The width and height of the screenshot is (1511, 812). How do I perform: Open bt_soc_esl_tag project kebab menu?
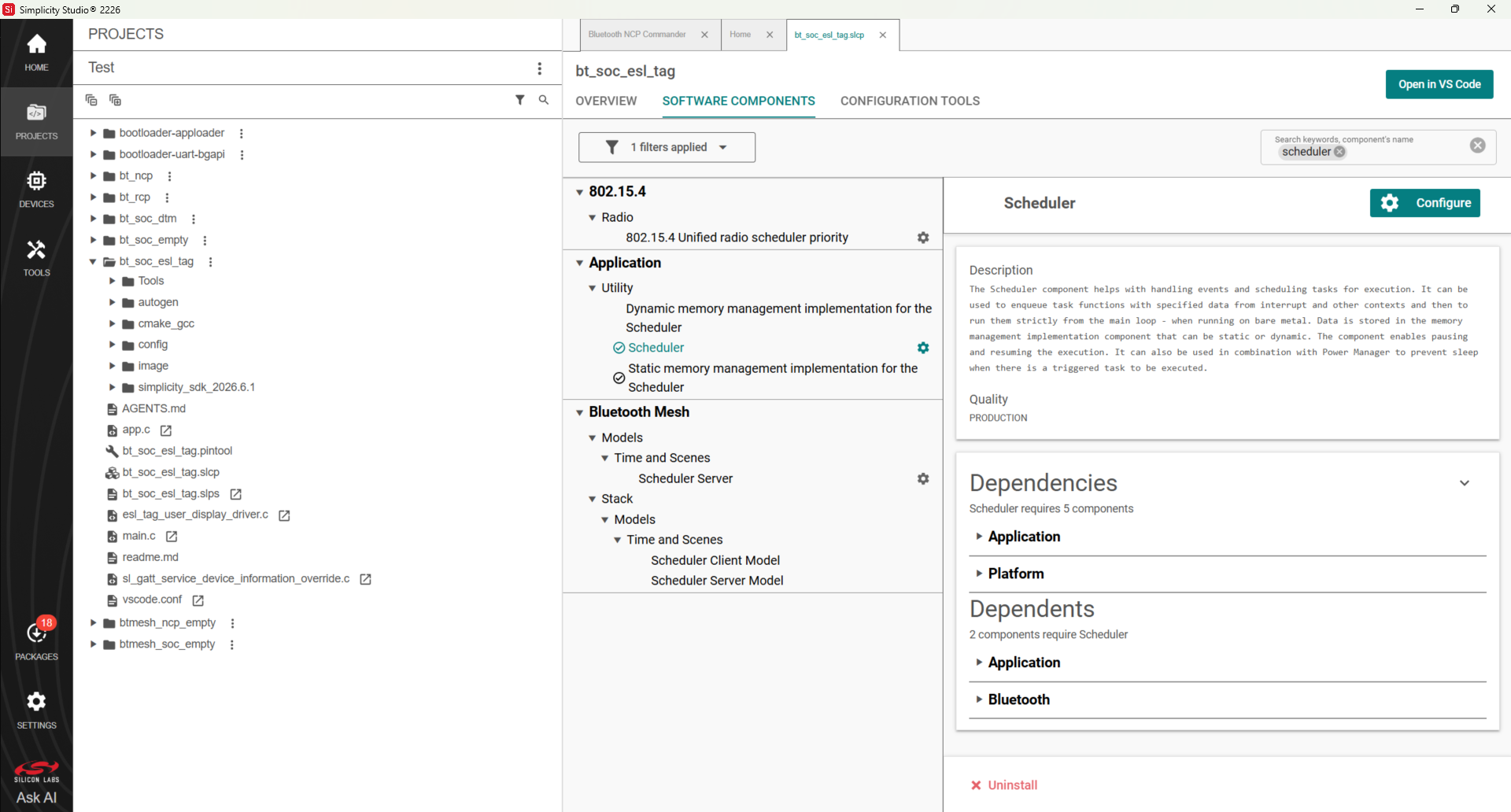click(x=210, y=262)
